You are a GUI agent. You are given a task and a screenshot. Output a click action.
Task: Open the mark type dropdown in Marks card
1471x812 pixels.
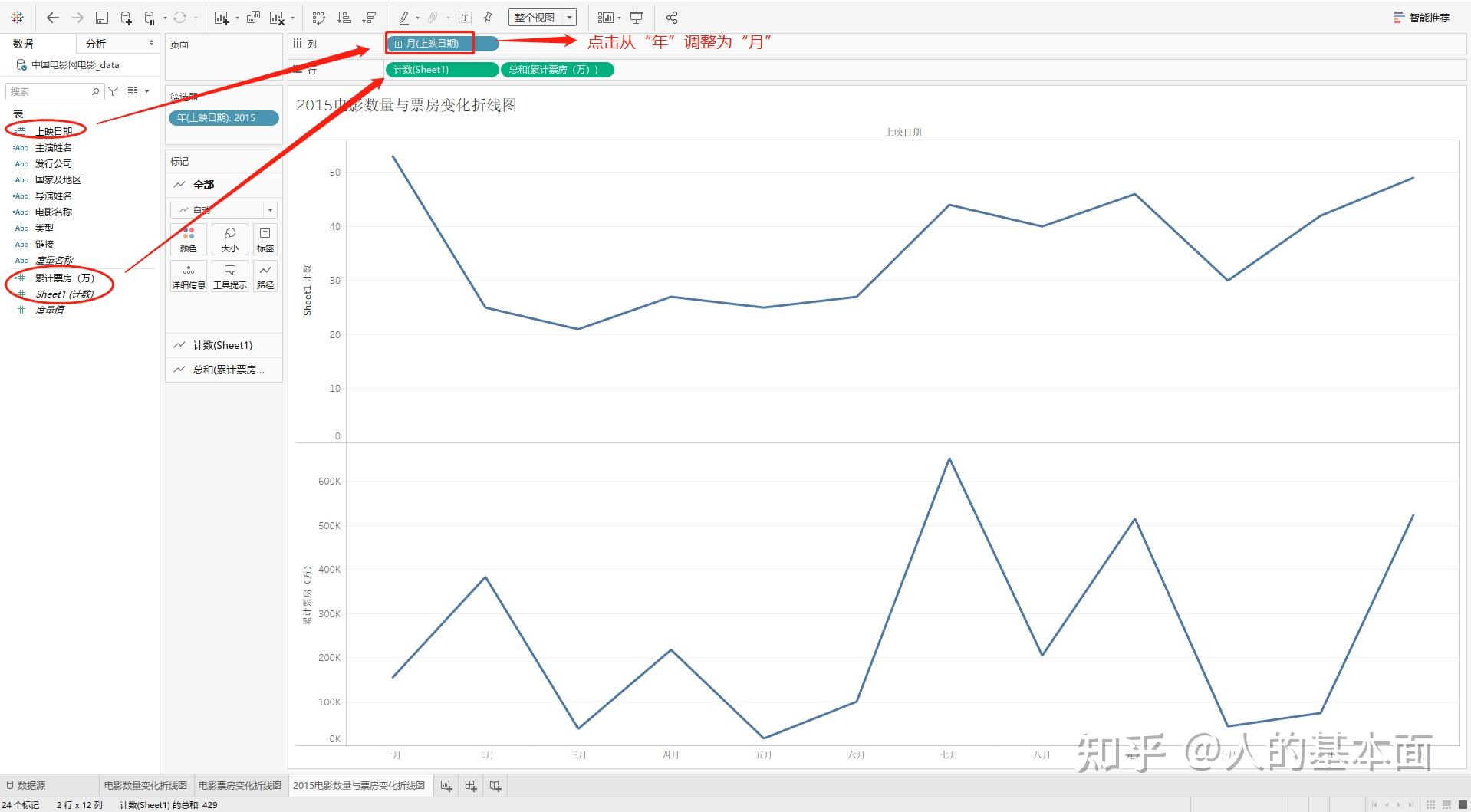coord(223,210)
